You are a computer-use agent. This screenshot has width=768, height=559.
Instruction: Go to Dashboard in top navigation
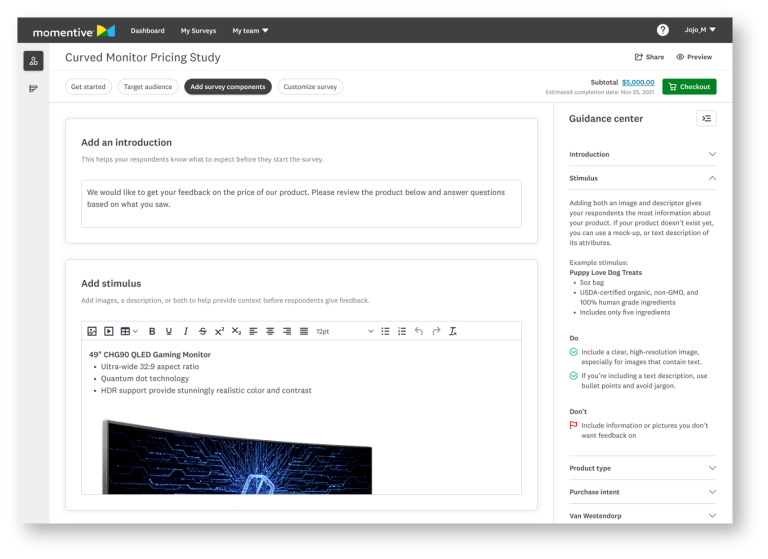[x=147, y=30]
